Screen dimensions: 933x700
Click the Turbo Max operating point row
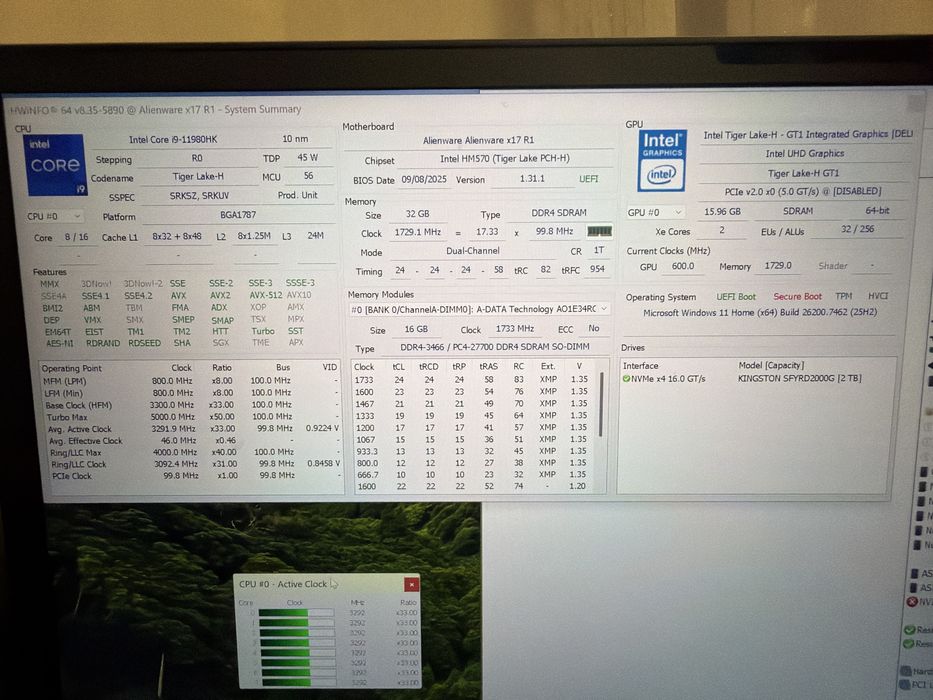point(190,417)
